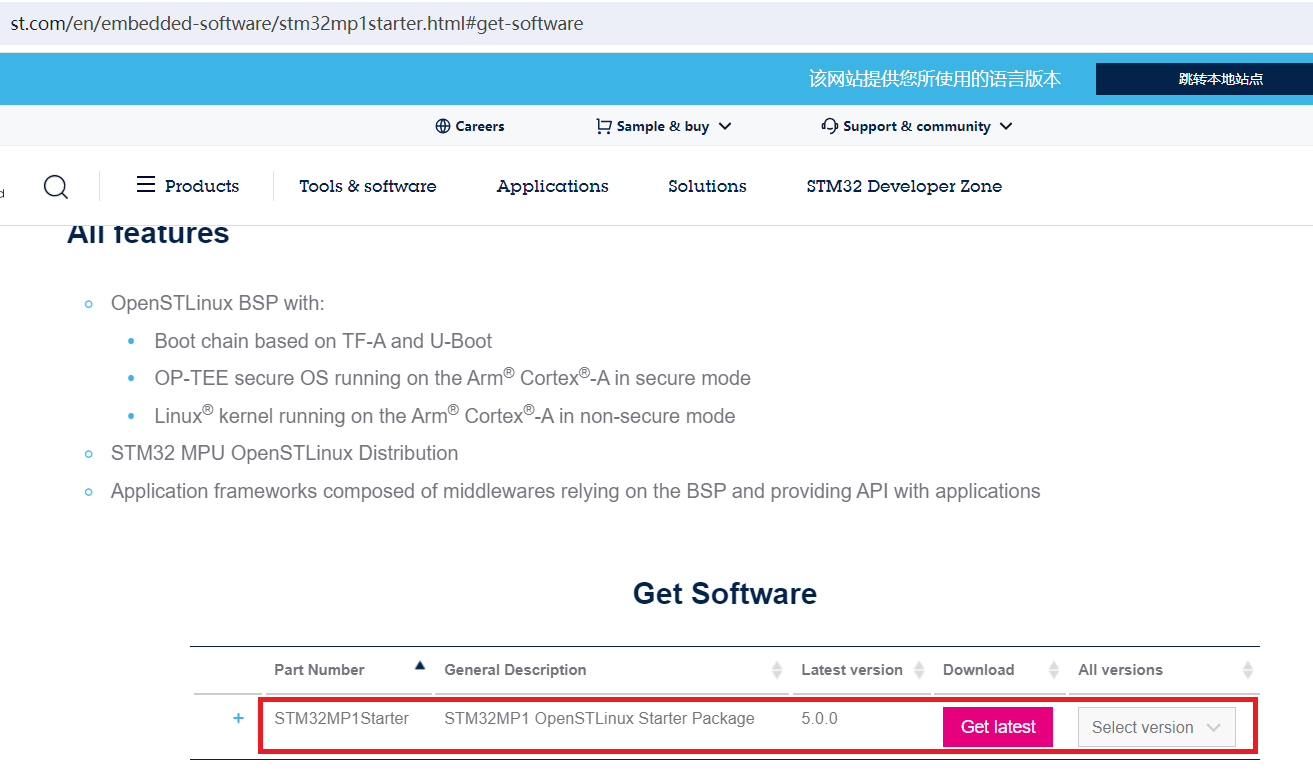1313x776 pixels.
Task: Click the STM32MP1 OpenSTLinux Starter Package description
Action: pyautogui.click(x=599, y=718)
